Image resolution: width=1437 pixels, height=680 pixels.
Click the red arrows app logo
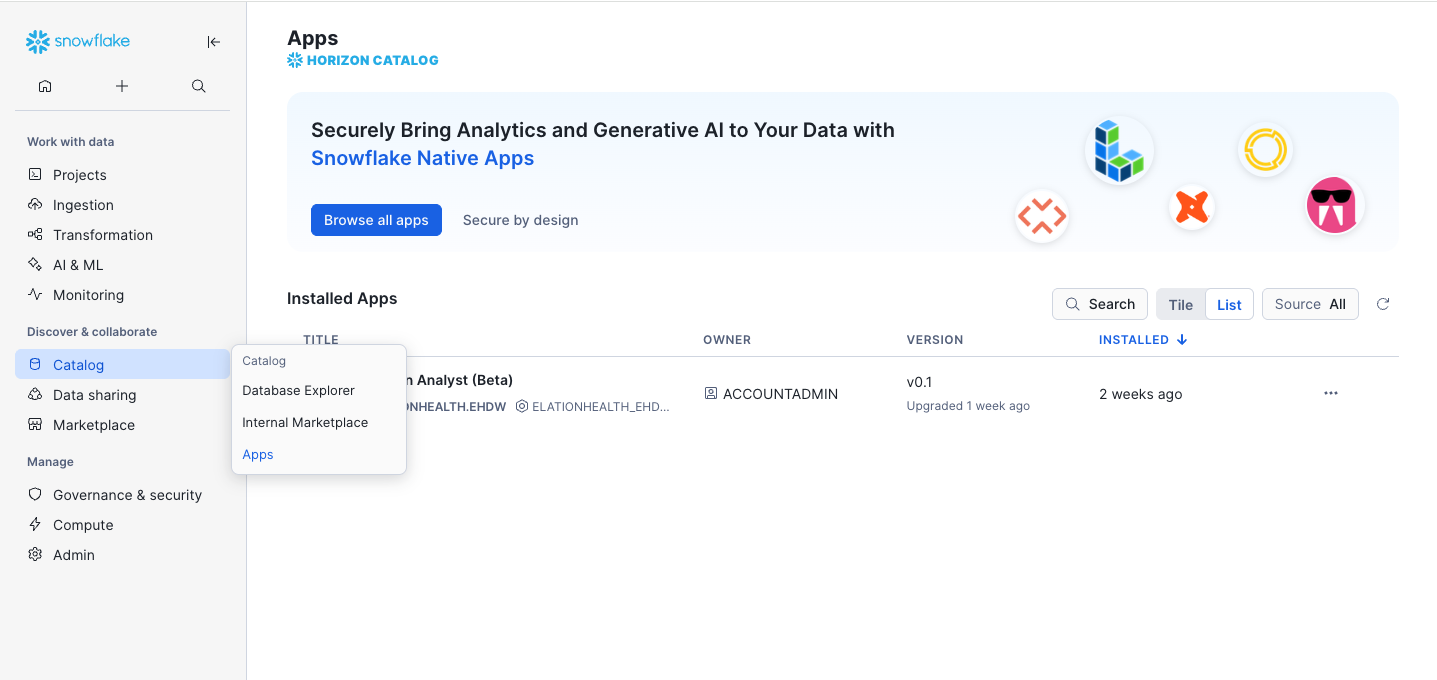click(x=1042, y=216)
